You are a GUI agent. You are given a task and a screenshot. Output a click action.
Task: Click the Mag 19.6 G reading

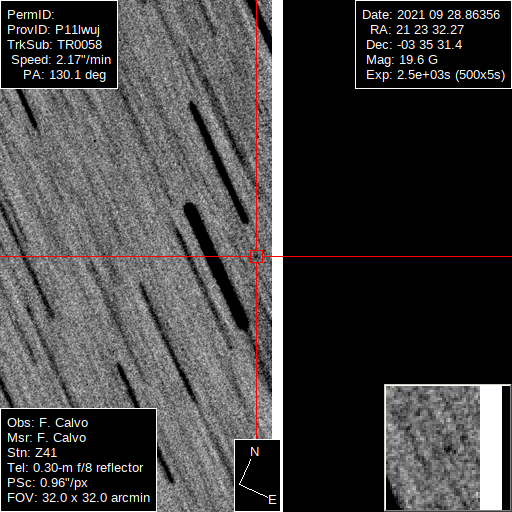click(402, 60)
